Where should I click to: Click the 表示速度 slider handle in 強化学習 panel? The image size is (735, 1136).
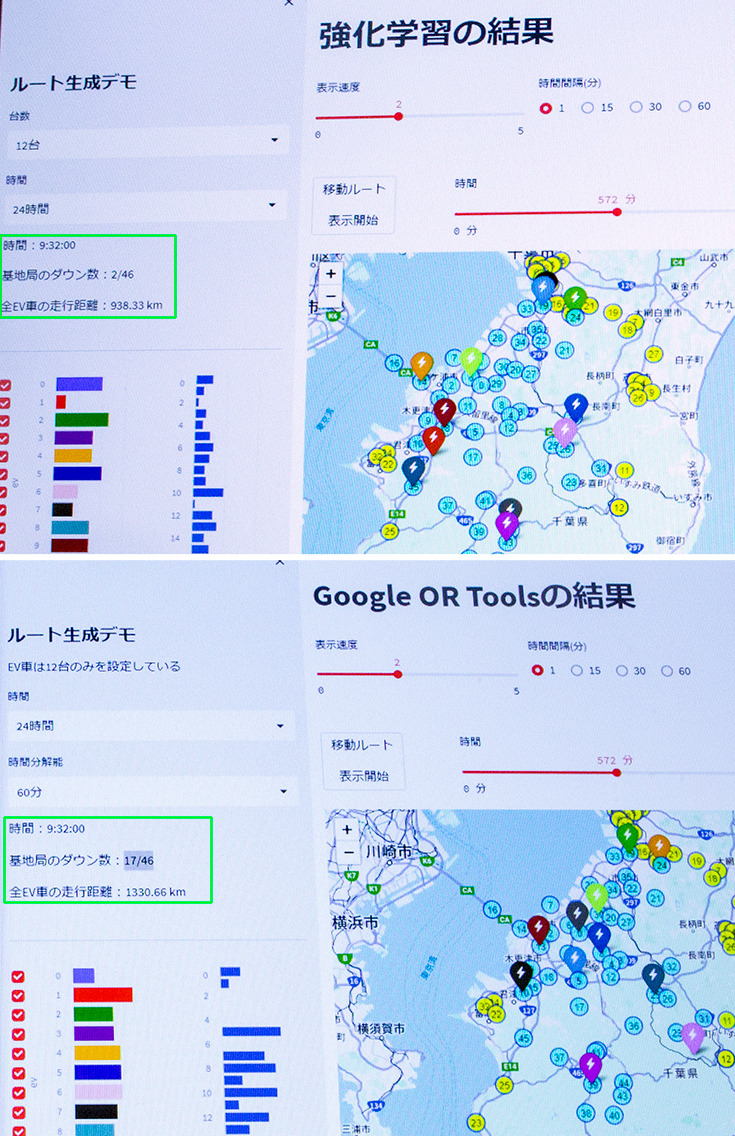click(398, 116)
